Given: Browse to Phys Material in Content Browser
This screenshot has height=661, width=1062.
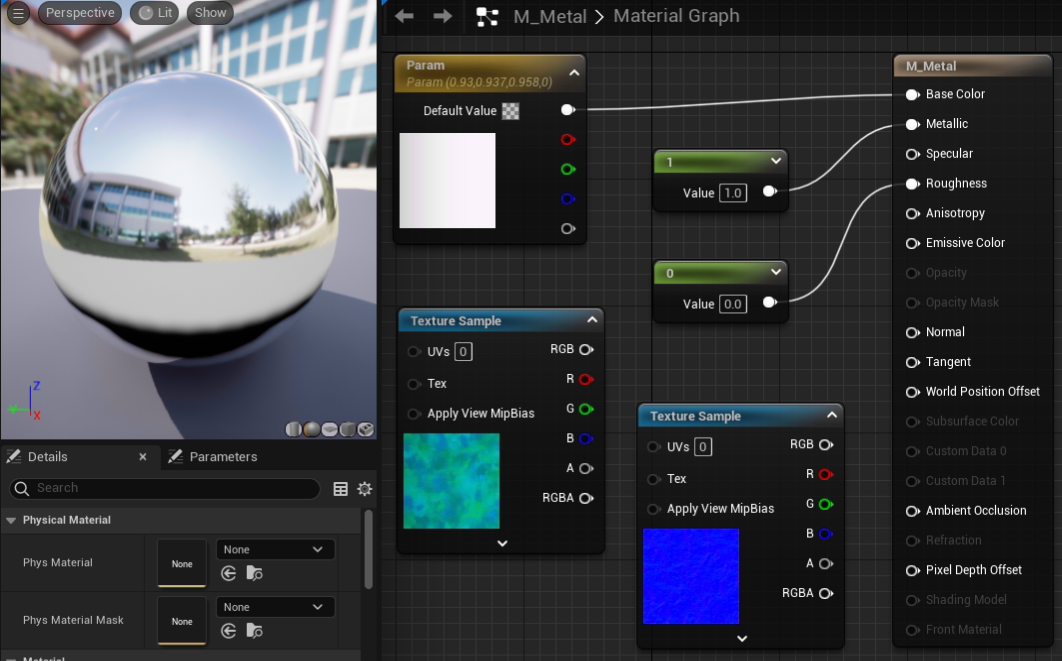Looking at the screenshot, I should pyautogui.click(x=254, y=573).
